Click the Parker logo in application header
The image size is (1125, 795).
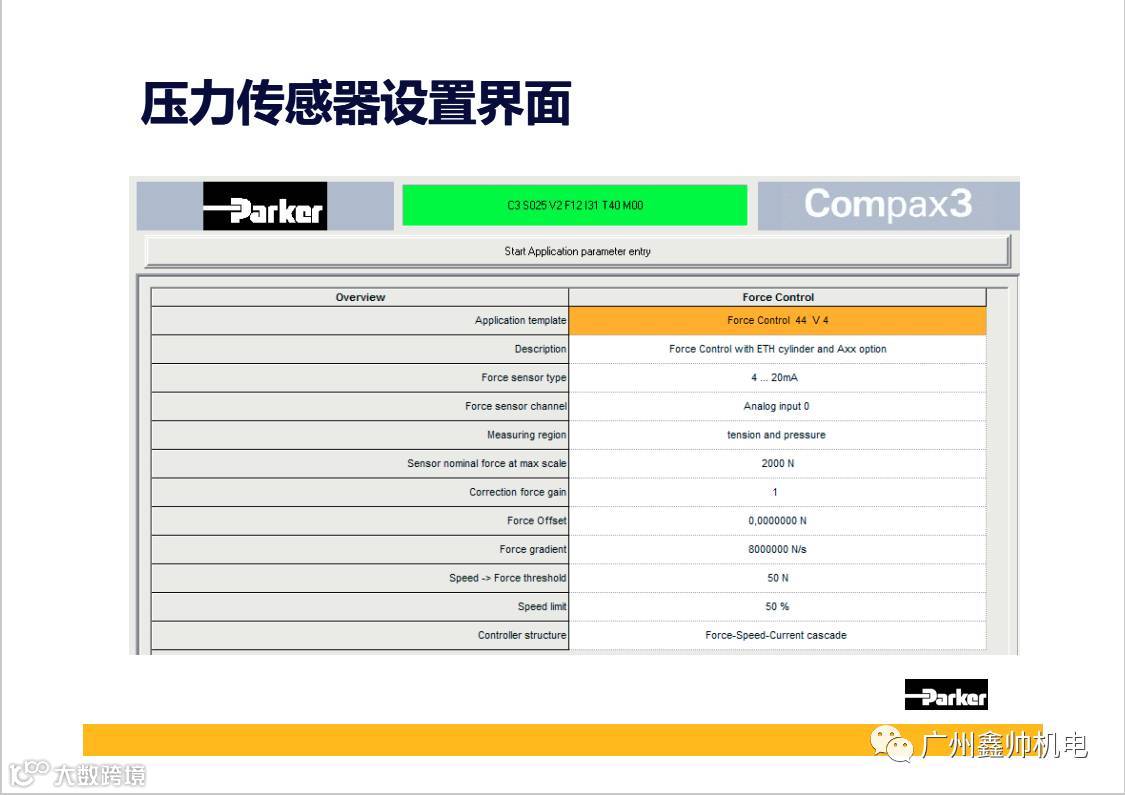pos(265,206)
